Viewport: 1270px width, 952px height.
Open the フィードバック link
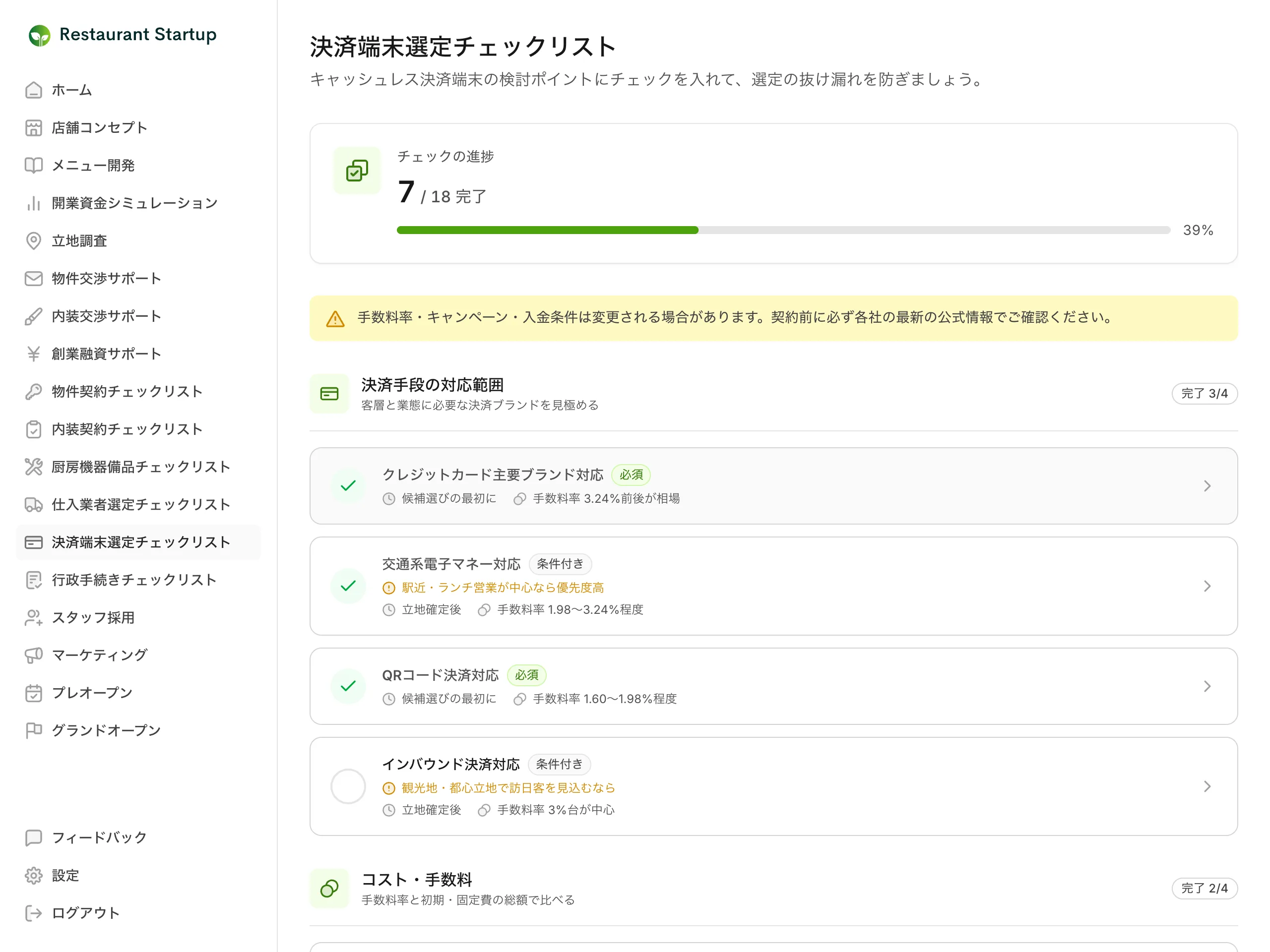click(x=138, y=838)
